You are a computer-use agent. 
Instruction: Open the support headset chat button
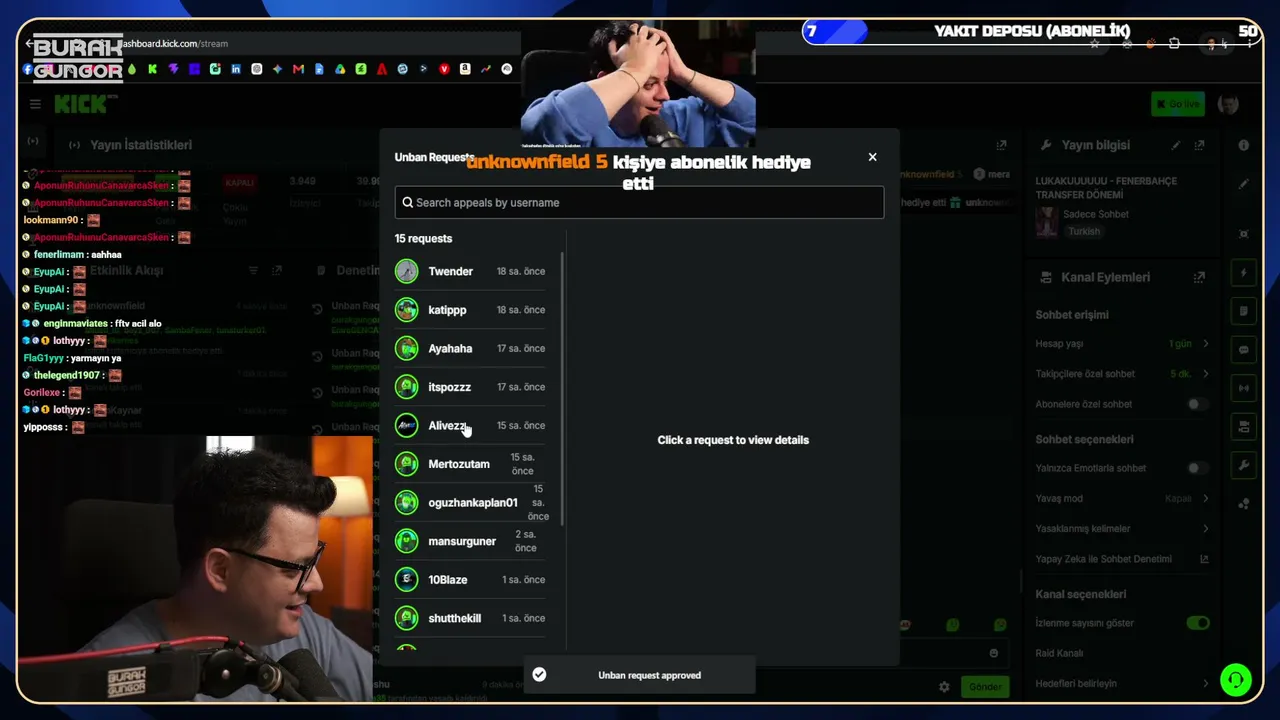(1236, 680)
